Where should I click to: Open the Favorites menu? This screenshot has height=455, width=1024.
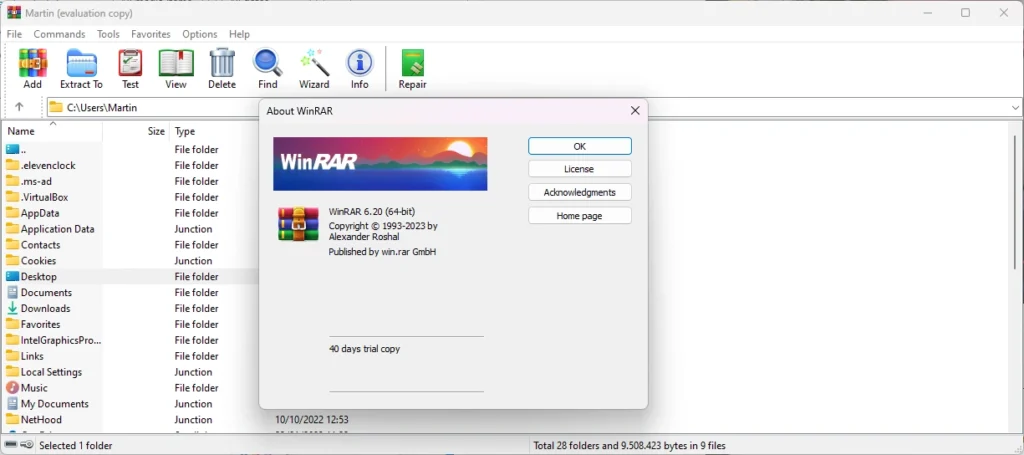(x=151, y=34)
